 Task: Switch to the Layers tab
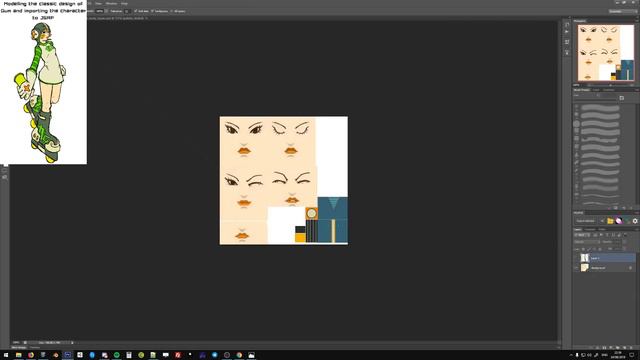578,229
